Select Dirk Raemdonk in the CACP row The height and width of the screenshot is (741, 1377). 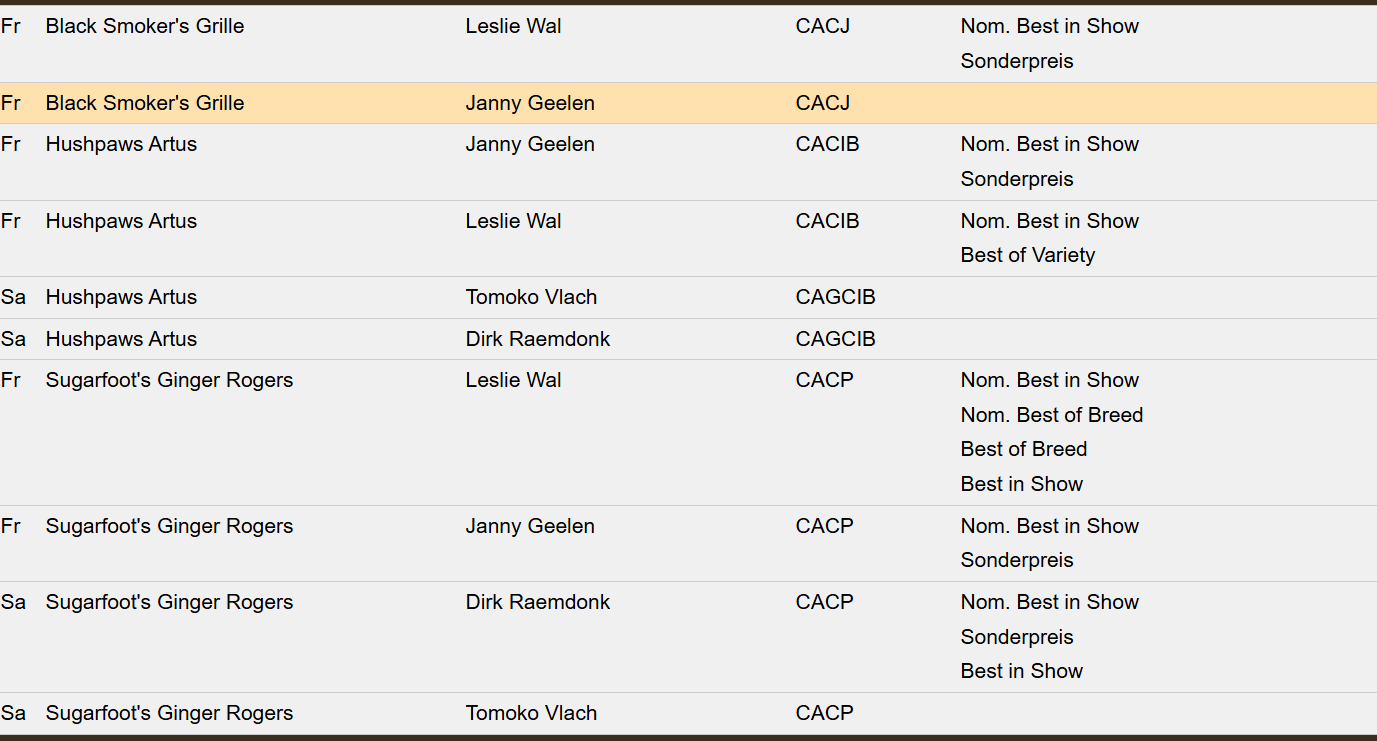tap(537, 602)
